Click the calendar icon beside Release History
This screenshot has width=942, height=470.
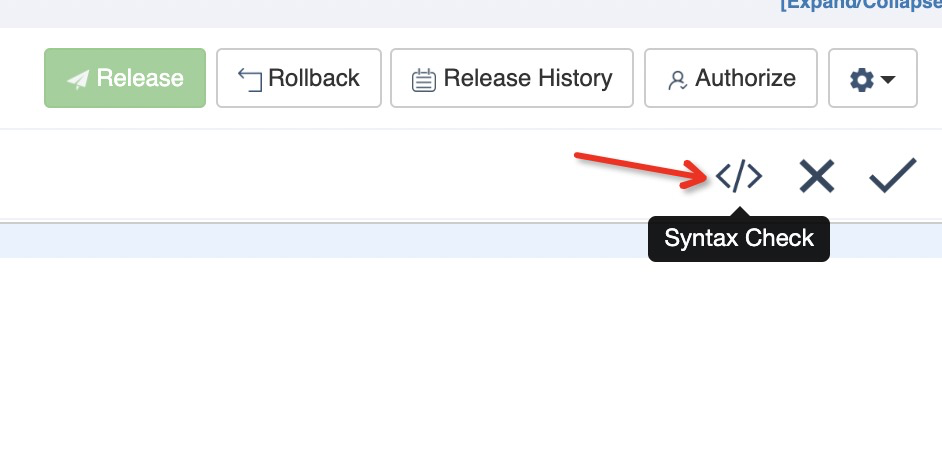click(x=424, y=80)
